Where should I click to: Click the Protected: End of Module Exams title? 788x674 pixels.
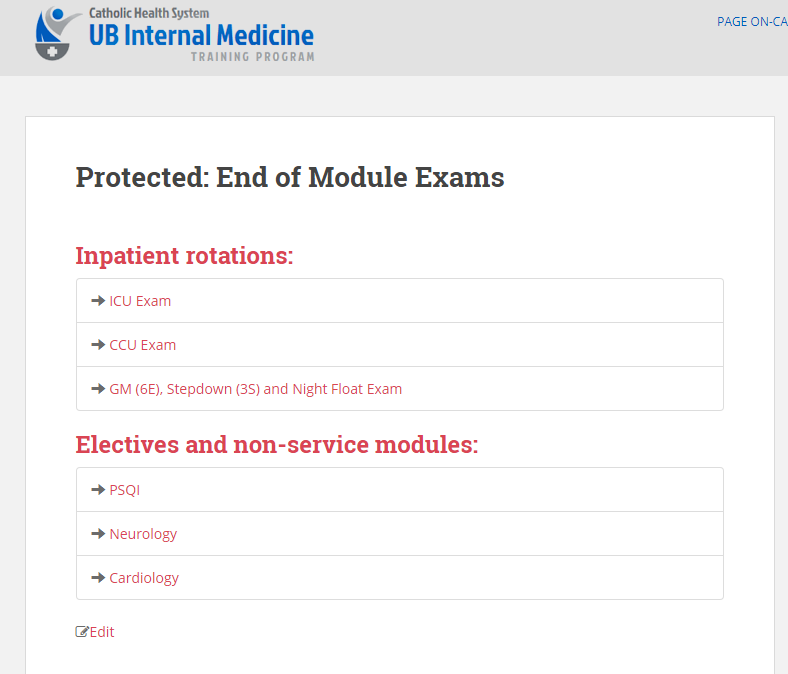pos(290,177)
